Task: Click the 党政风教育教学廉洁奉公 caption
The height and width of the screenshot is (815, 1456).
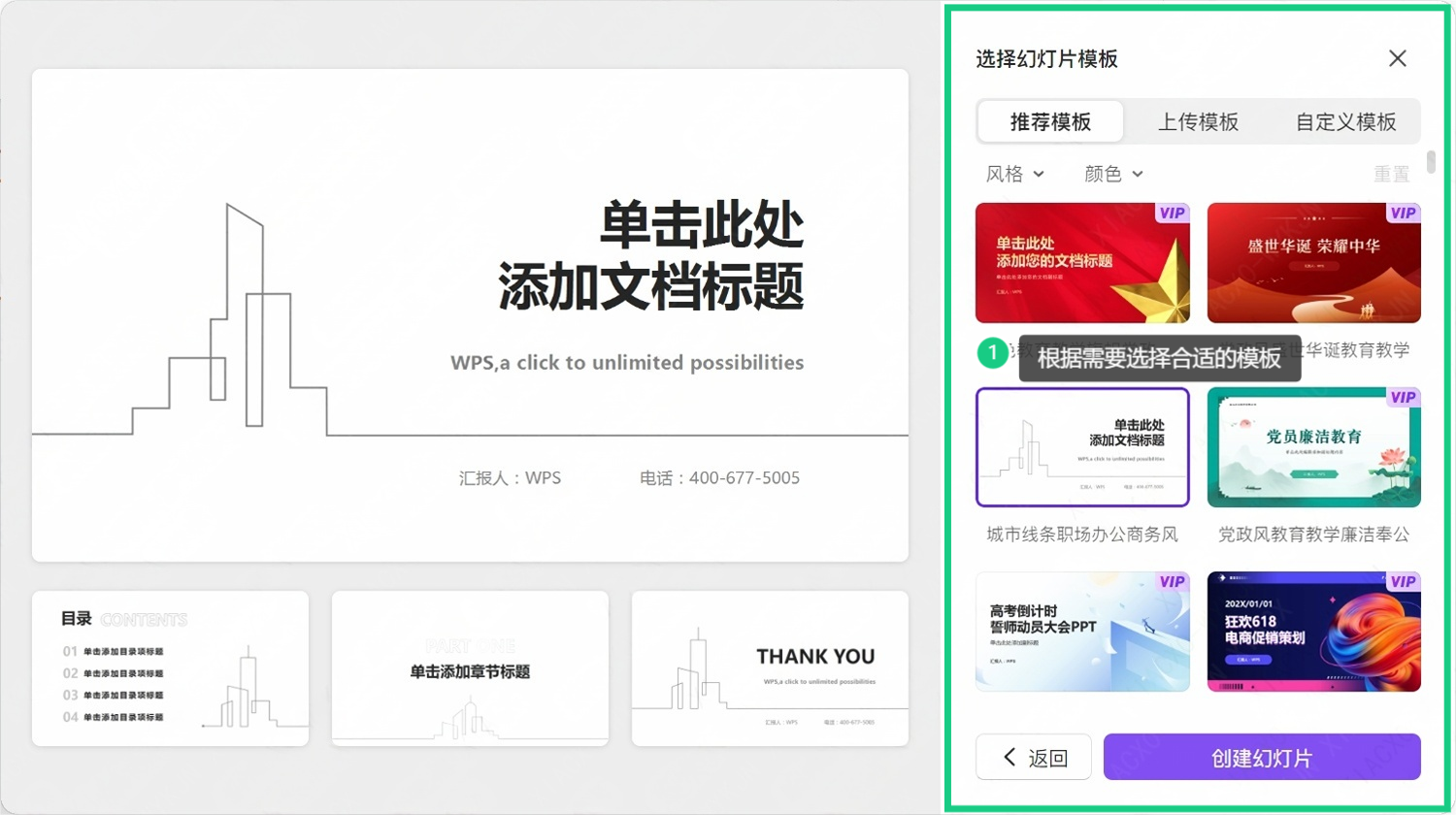Action: coord(1314,535)
